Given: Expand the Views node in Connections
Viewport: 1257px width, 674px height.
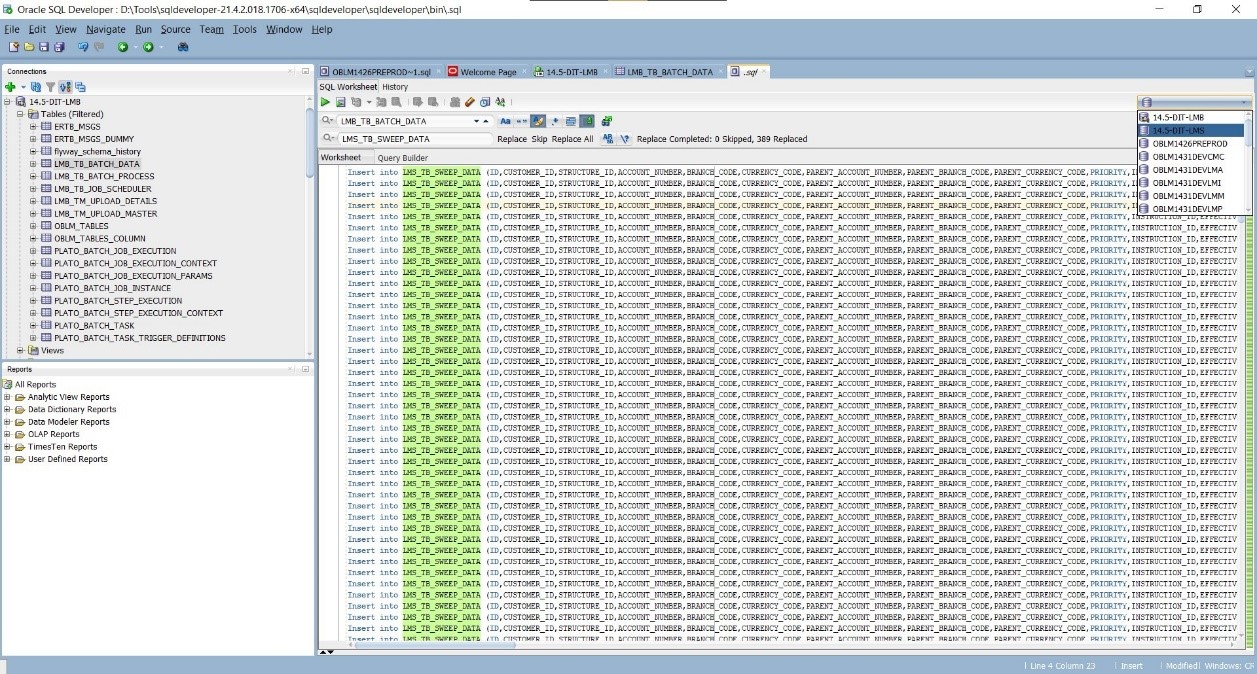Looking at the screenshot, I should 20,350.
